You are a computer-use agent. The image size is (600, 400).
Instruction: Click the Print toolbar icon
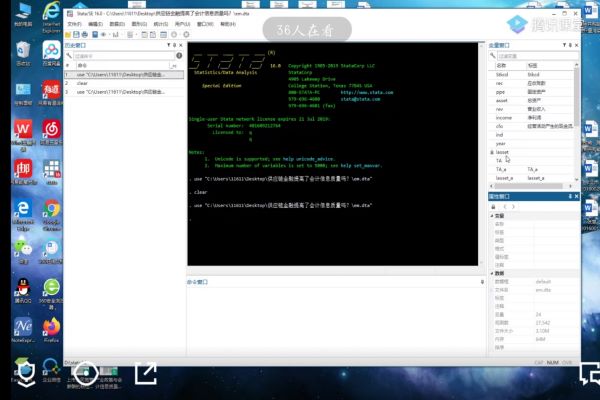pos(85,35)
